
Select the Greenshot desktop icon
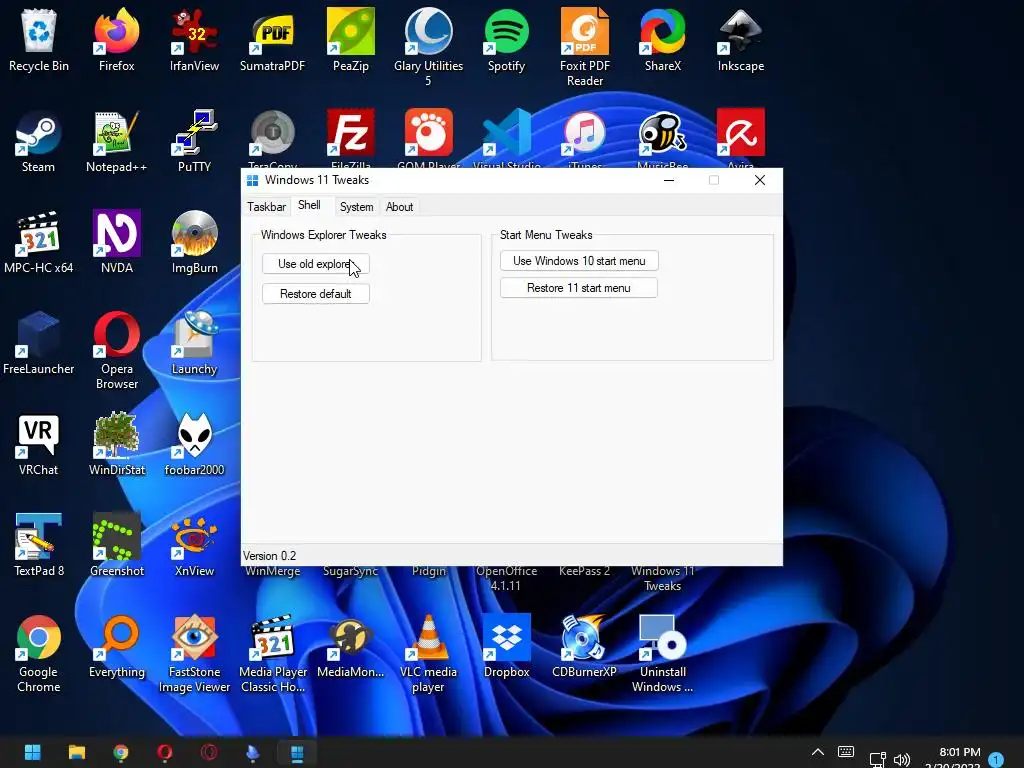116,545
